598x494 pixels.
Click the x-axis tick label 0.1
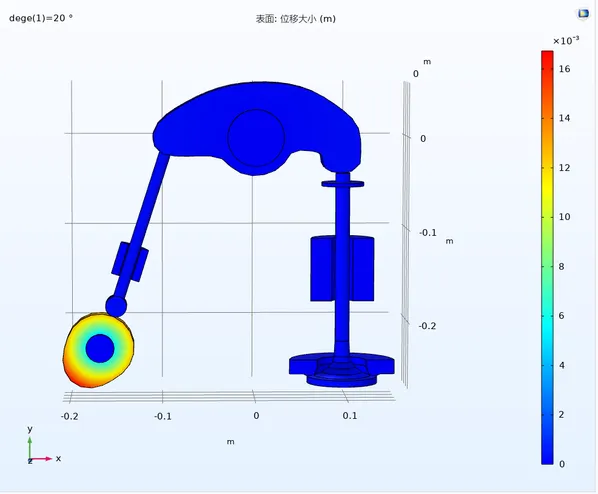[x=349, y=416]
